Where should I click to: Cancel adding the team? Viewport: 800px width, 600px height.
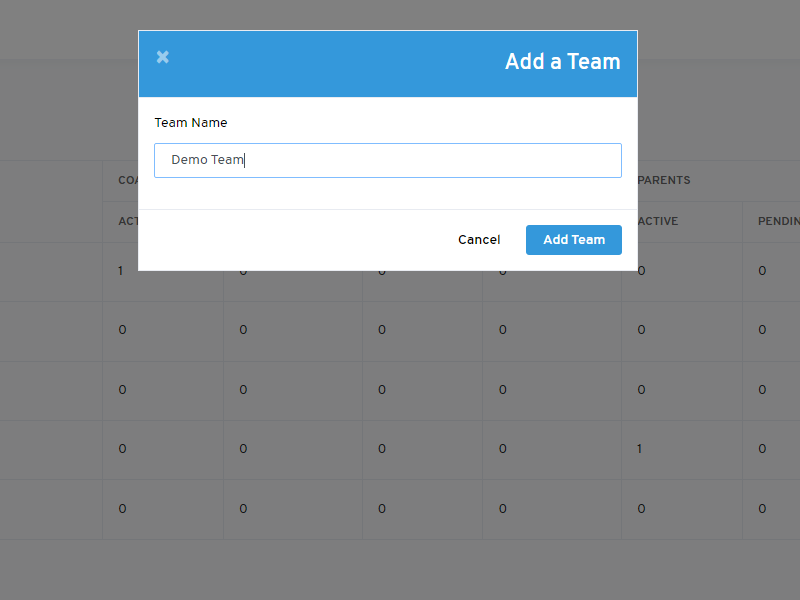[x=479, y=240]
